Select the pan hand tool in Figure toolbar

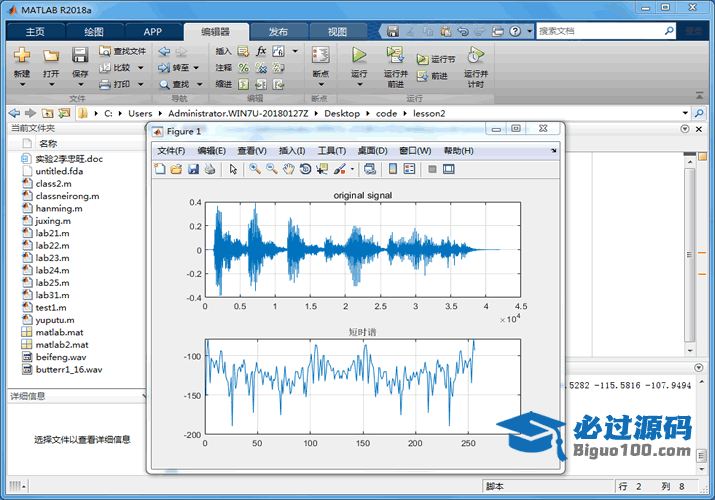click(x=289, y=169)
